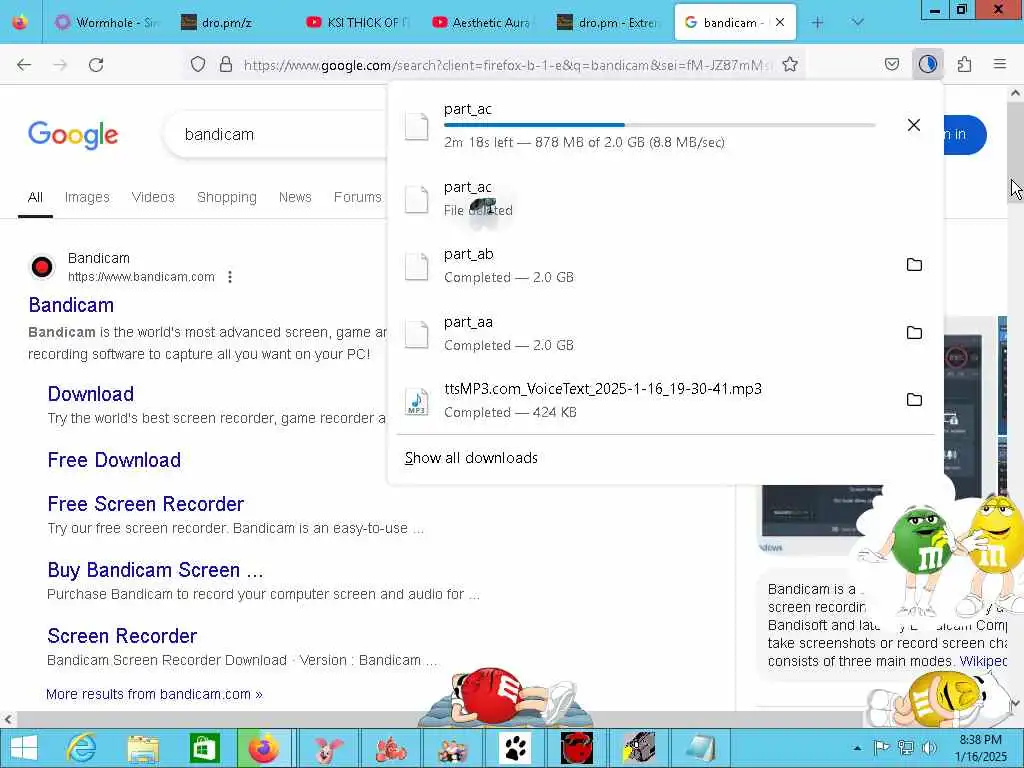Go to Google home via logo
1024x768 pixels.
73,135
